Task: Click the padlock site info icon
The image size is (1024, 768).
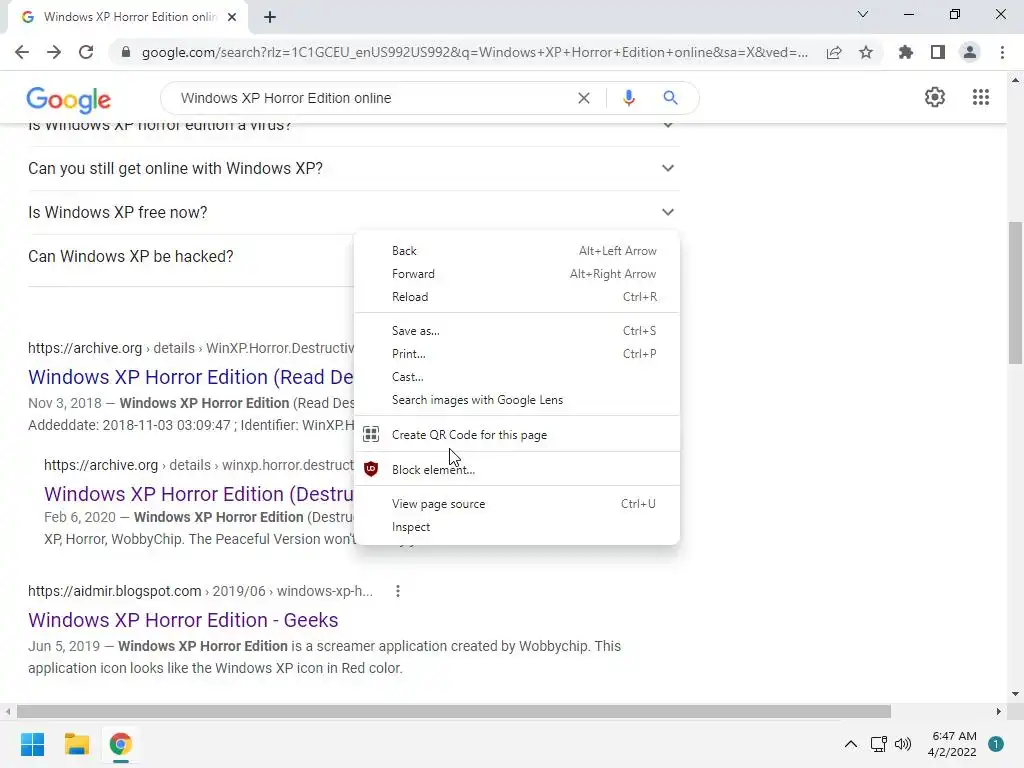Action: [126, 52]
